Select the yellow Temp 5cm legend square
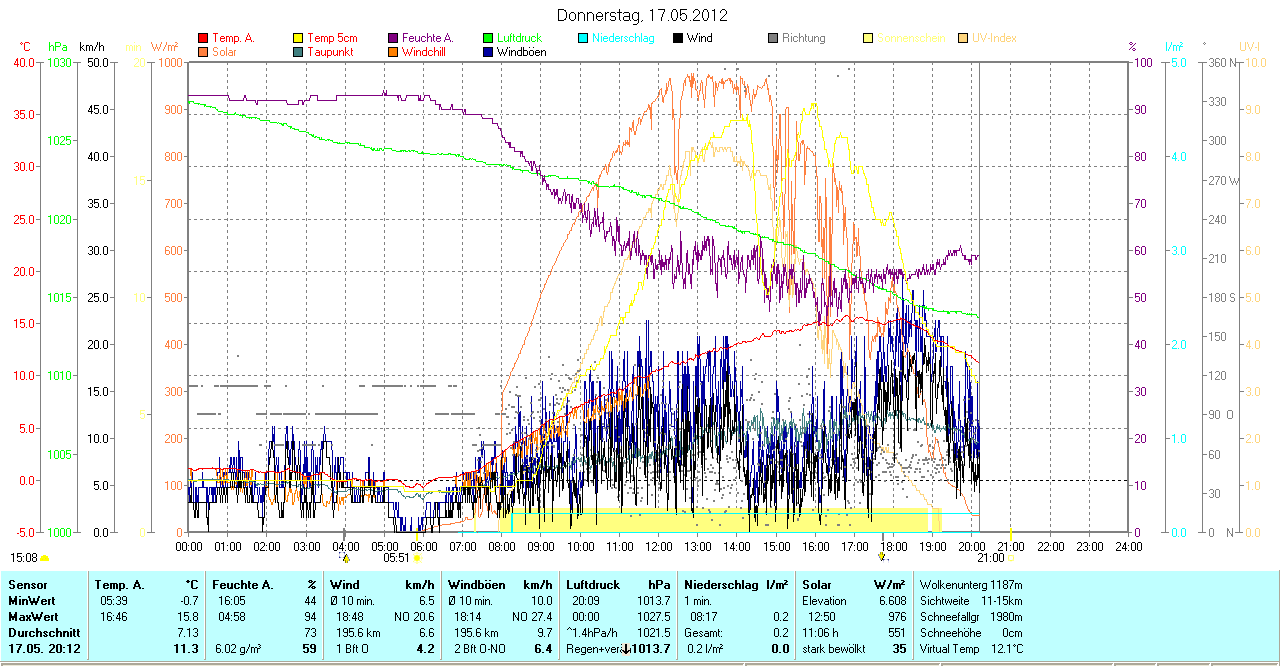Viewport: 1280px width, 666px height. (x=298, y=38)
